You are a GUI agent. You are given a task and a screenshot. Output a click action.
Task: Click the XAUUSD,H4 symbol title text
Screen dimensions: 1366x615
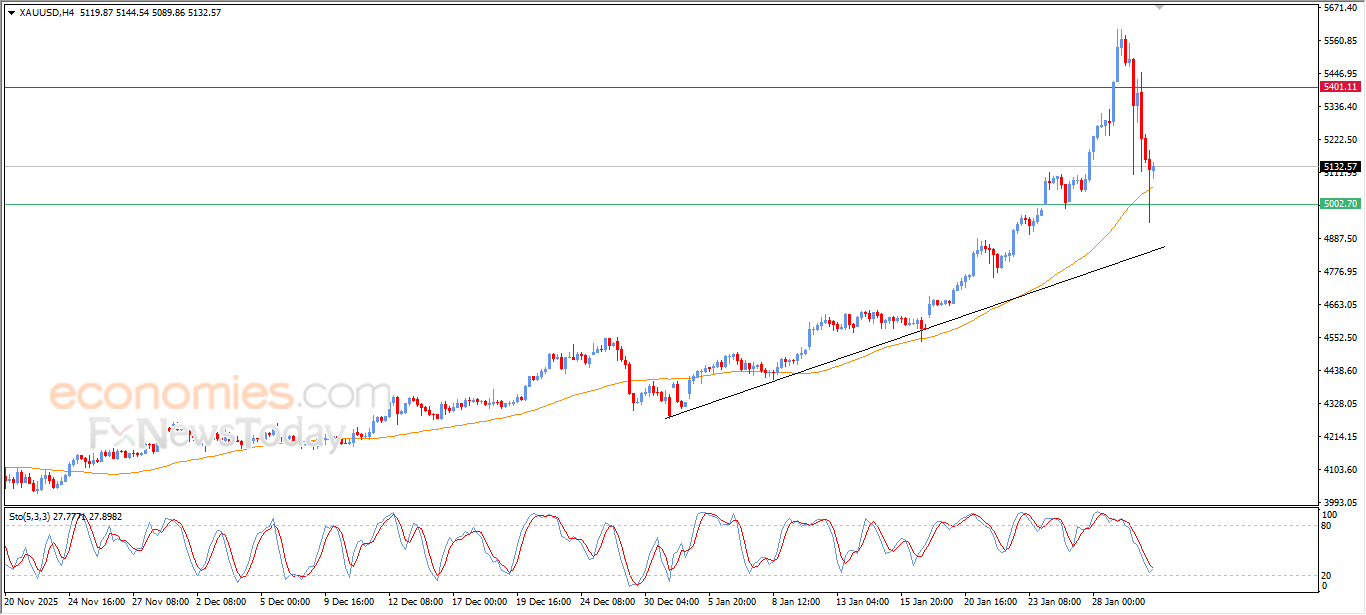click(x=45, y=13)
